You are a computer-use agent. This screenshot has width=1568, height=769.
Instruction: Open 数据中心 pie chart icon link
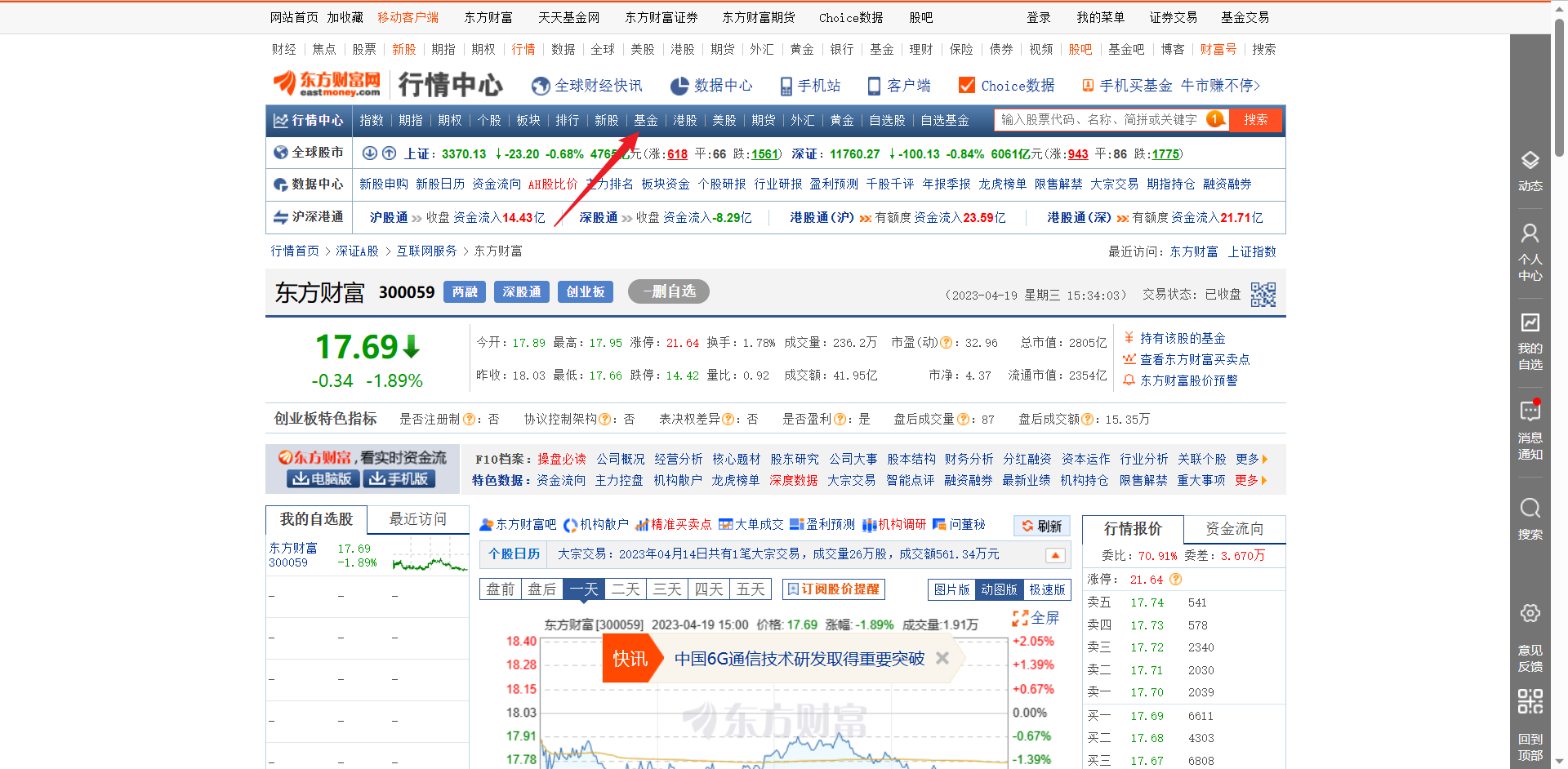click(x=710, y=86)
